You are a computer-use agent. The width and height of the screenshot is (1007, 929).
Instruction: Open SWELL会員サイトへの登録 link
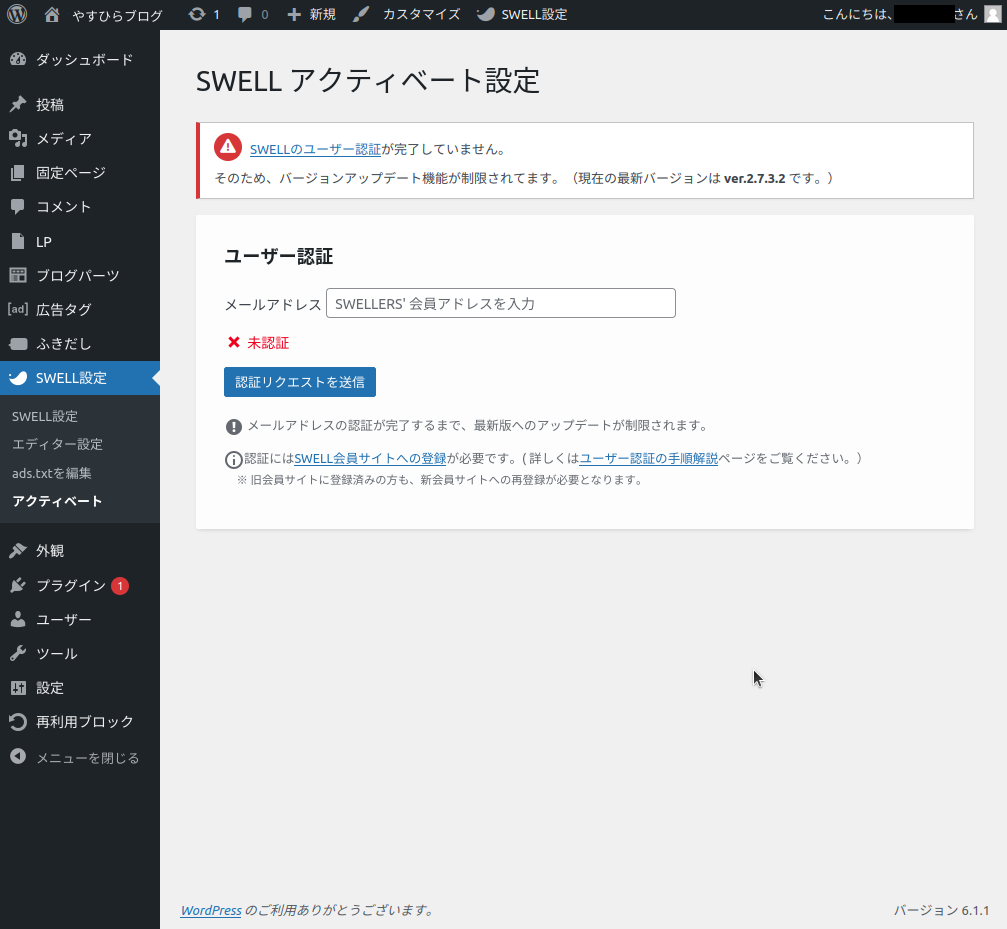click(x=370, y=458)
